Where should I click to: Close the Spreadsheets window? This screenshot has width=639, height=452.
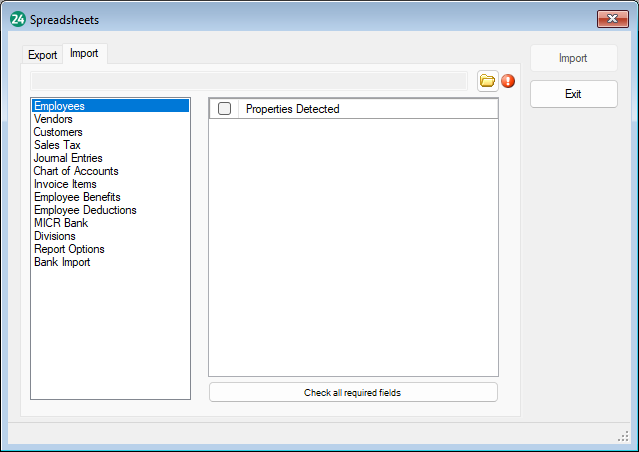click(613, 19)
